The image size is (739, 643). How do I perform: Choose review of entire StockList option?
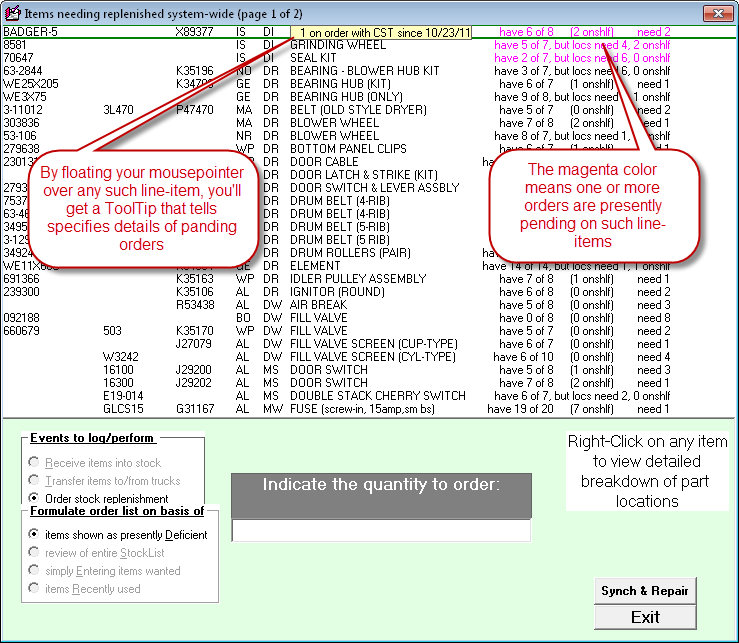[x=36, y=553]
